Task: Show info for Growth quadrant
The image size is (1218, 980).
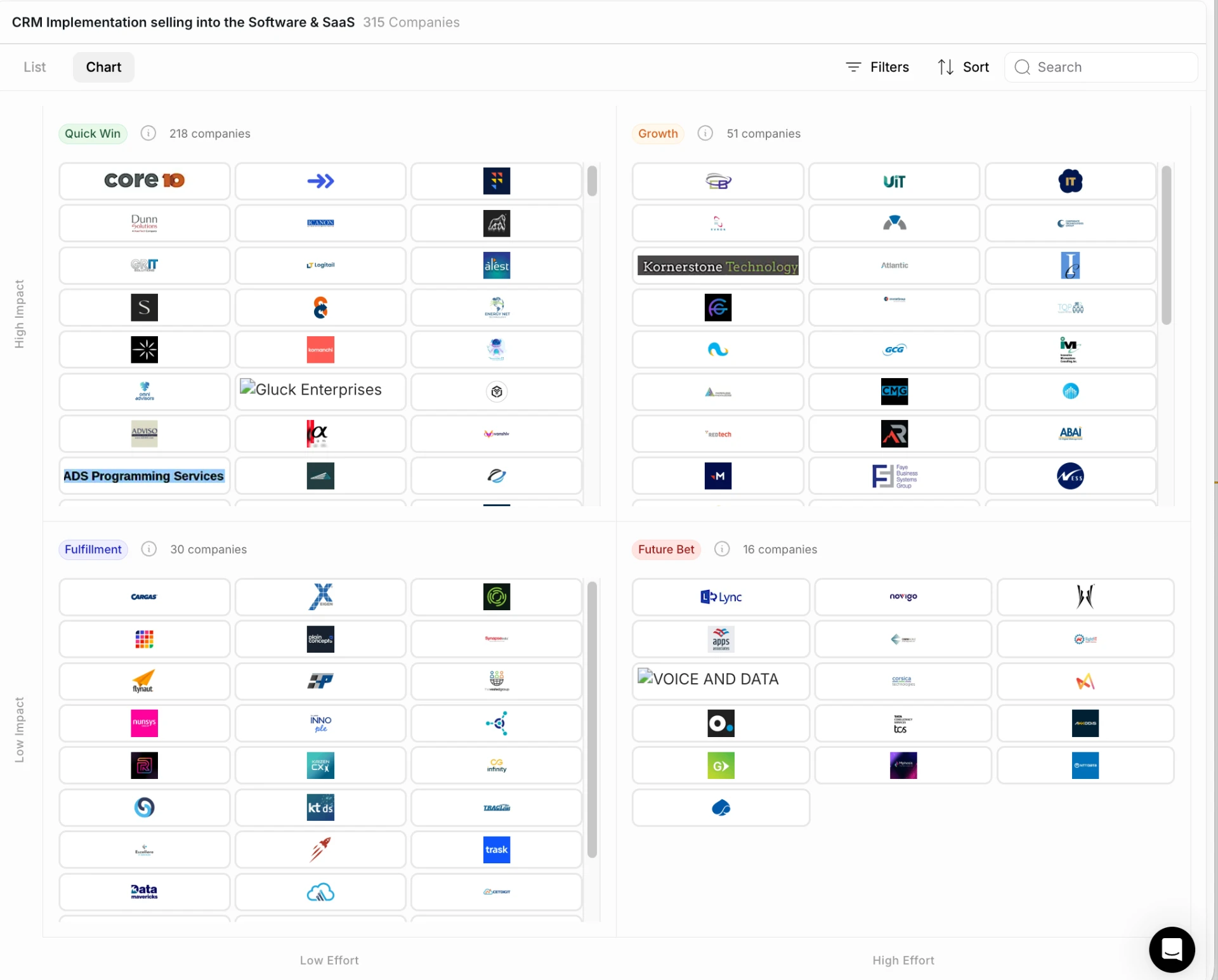Action: click(705, 133)
